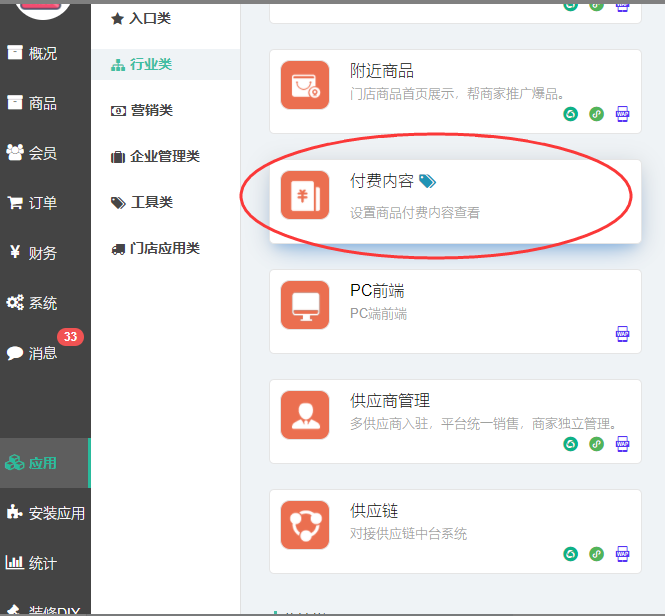Select the 应用 apps menu
Screen dimensions: 665x616
point(45,463)
